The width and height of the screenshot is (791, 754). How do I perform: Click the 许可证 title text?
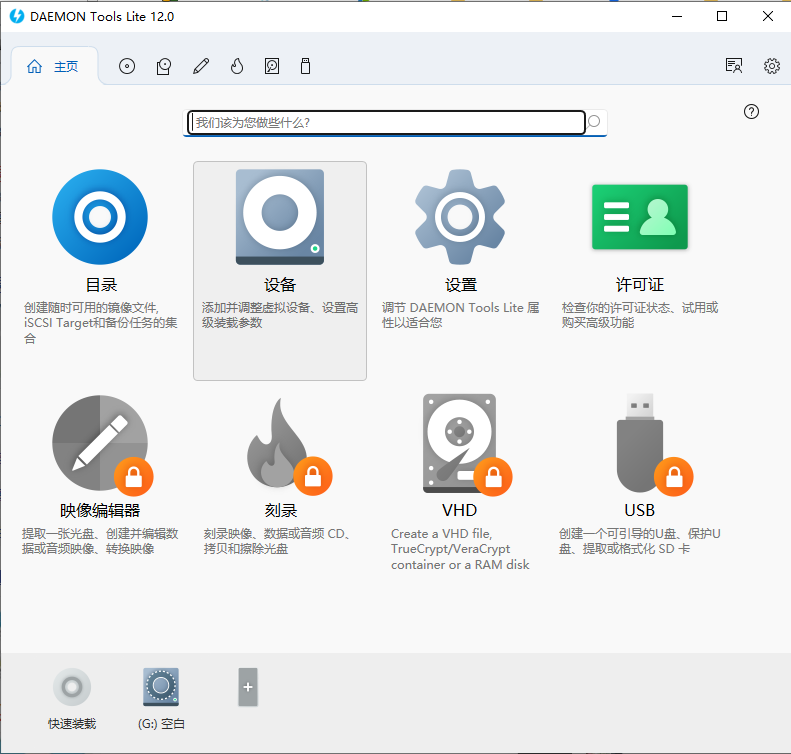[640, 285]
